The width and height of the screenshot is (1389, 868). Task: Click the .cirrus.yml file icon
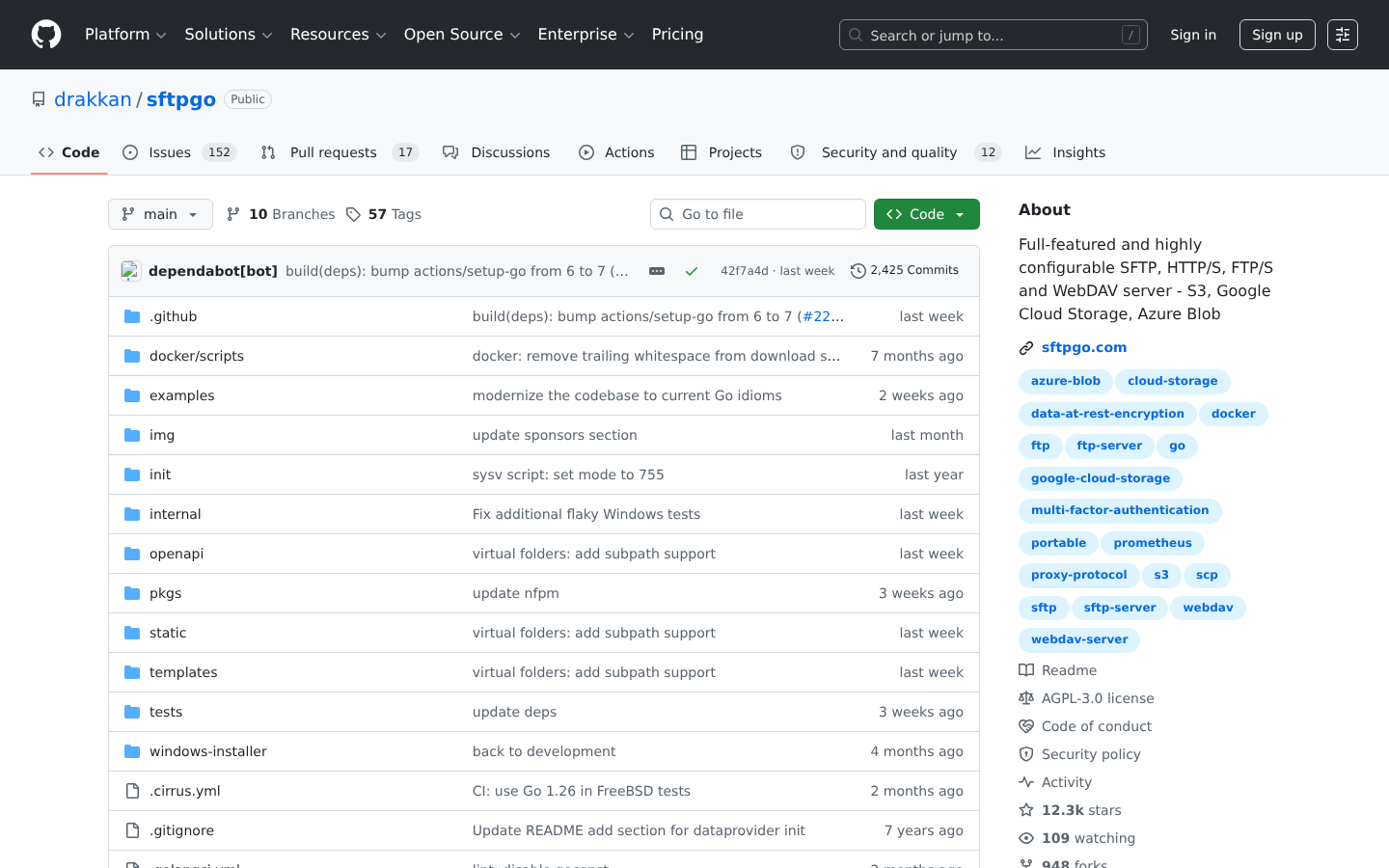click(132, 791)
